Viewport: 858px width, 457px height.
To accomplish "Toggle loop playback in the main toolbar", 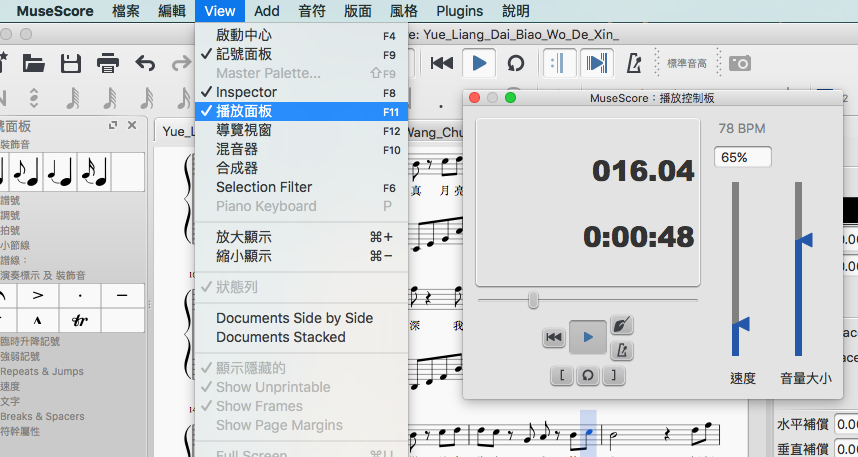I will pos(515,63).
